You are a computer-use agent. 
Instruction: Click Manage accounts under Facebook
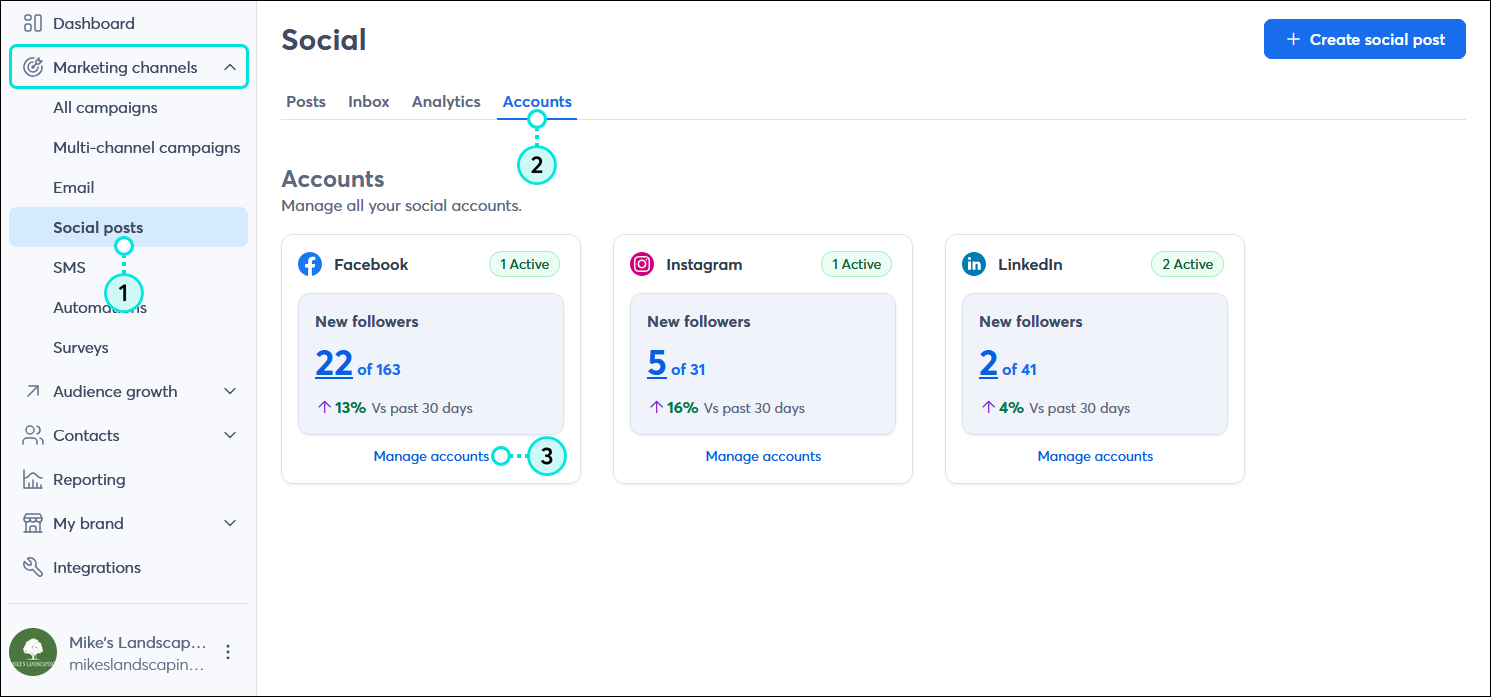pos(431,456)
